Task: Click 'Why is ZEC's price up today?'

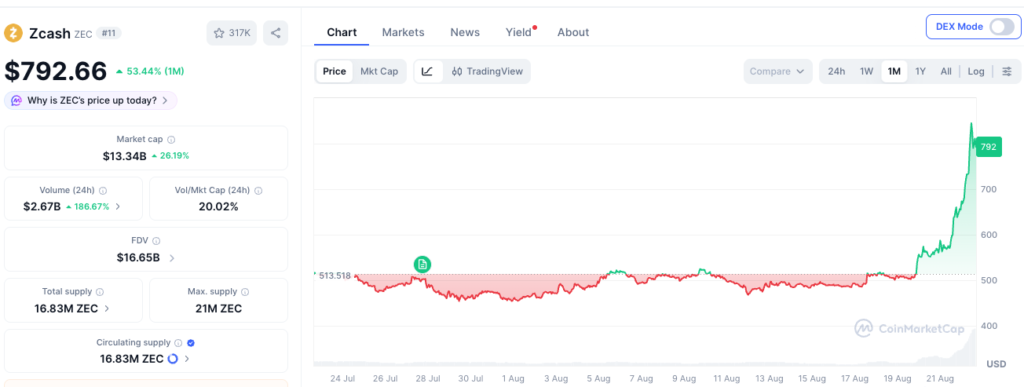Action: pos(91,101)
